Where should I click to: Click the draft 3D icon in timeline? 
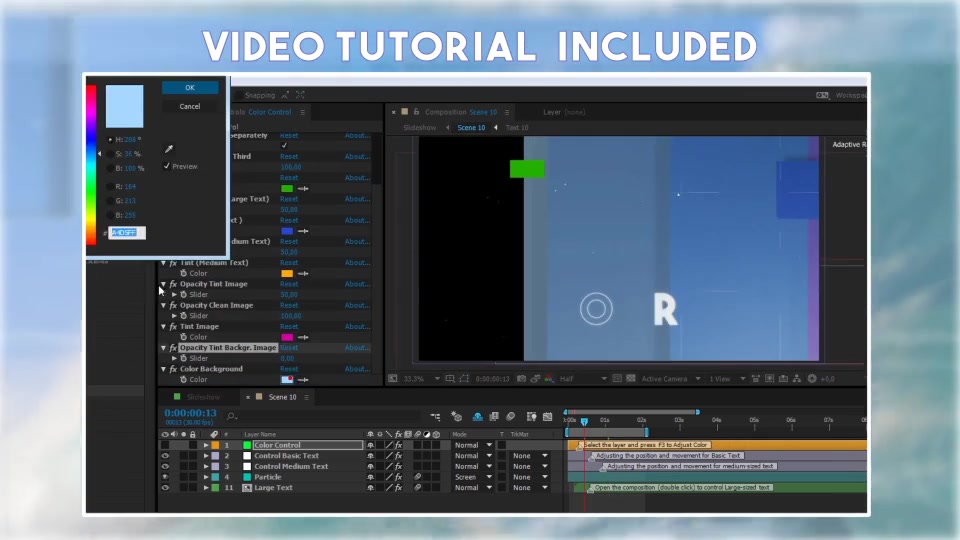coord(457,416)
